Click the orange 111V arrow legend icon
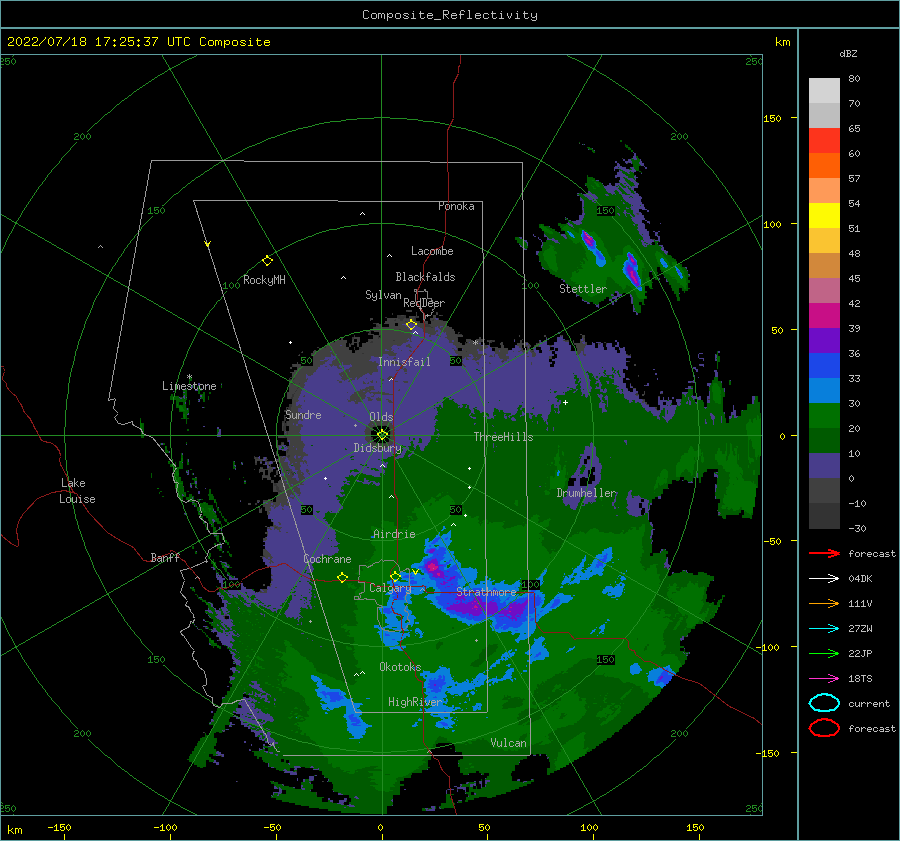The height and width of the screenshot is (841, 900). click(x=824, y=603)
